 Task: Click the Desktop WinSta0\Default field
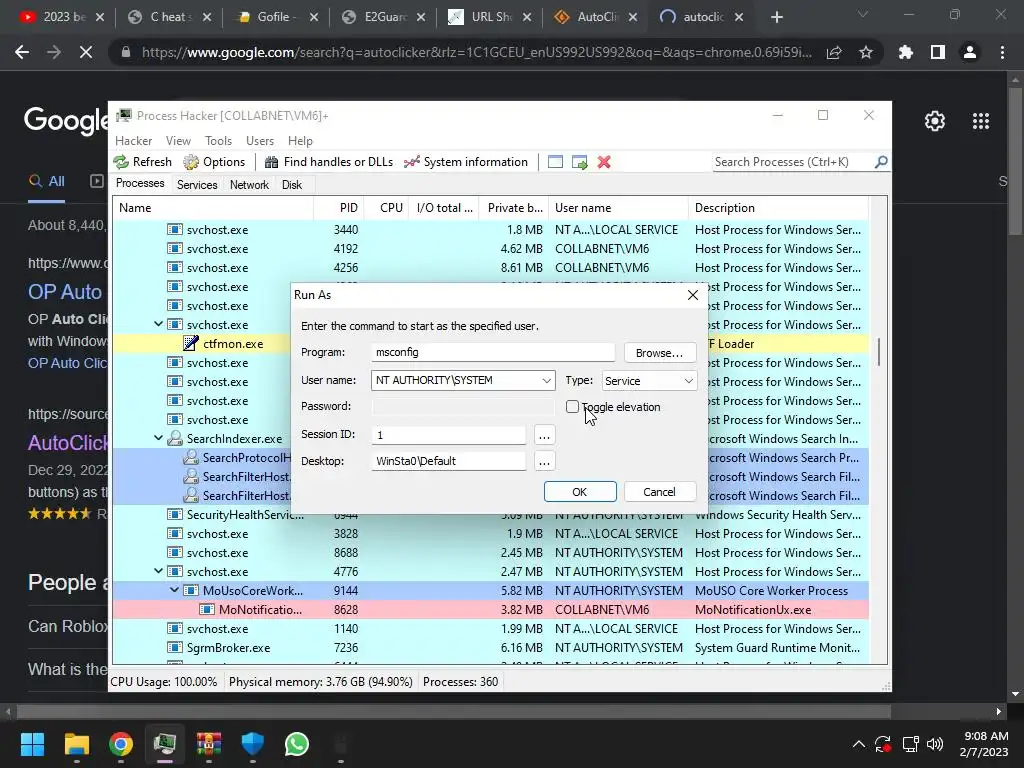coord(448,461)
